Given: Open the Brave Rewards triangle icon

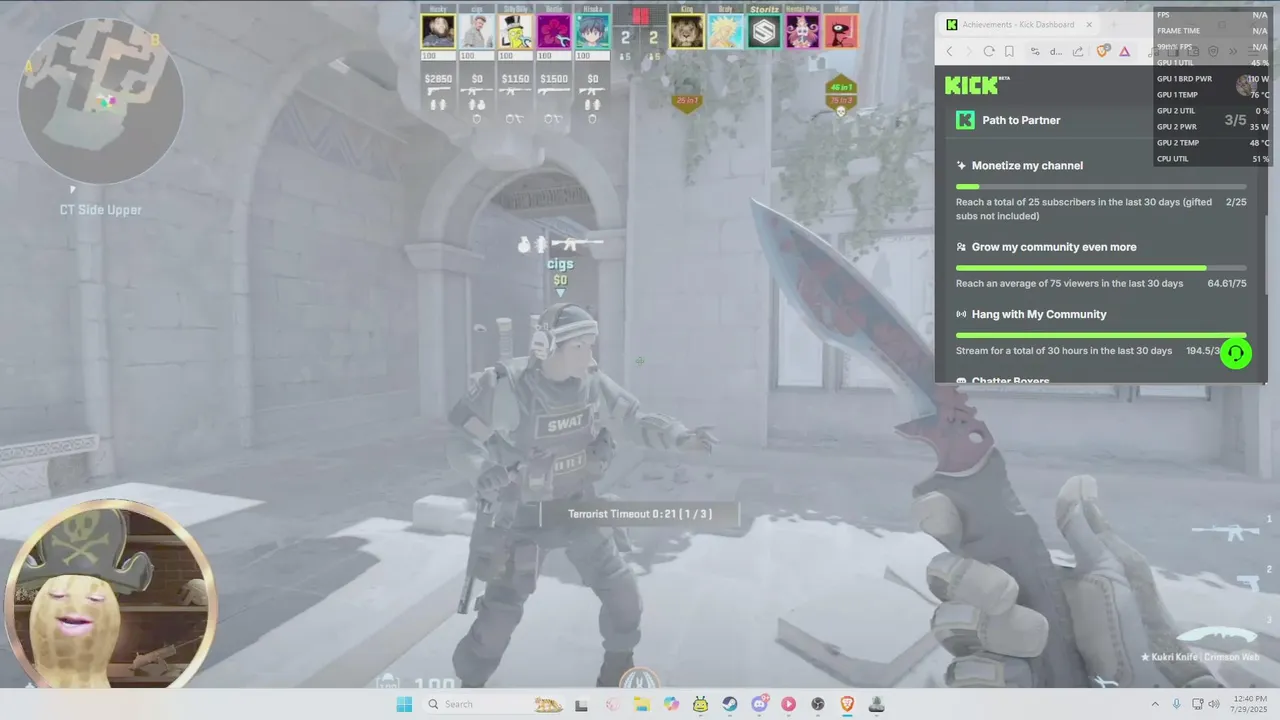Looking at the screenshot, I should click(x=1125, y=51).
